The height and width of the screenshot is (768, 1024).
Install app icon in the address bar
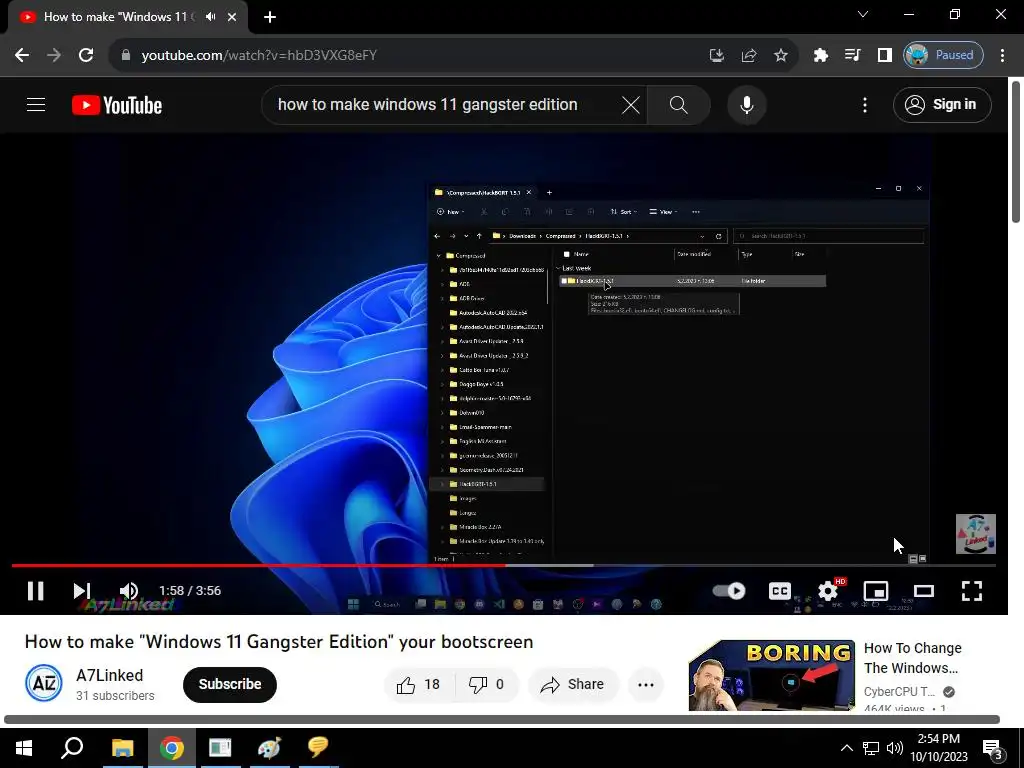716,55
